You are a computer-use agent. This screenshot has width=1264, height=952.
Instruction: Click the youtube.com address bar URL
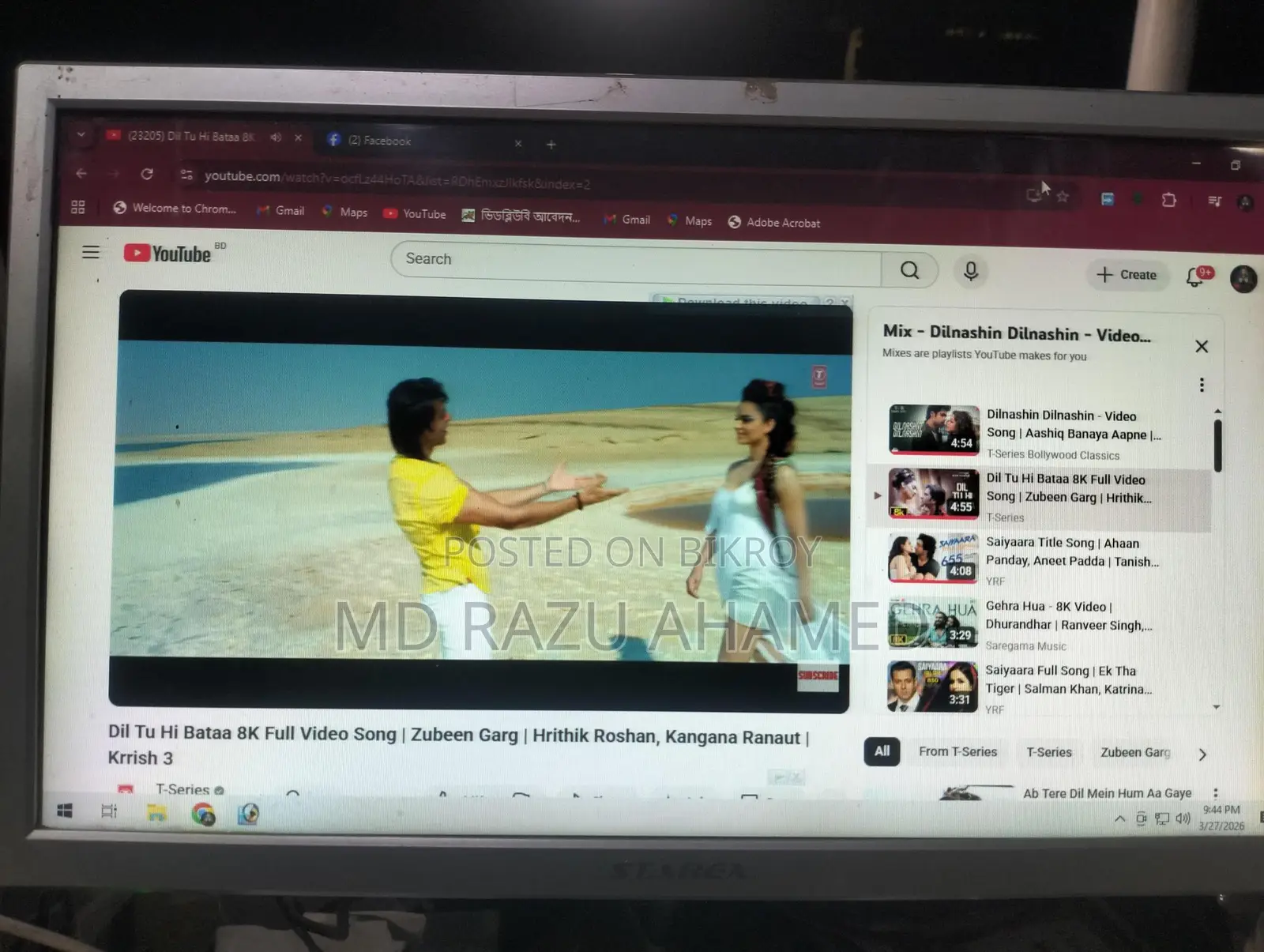397,179
